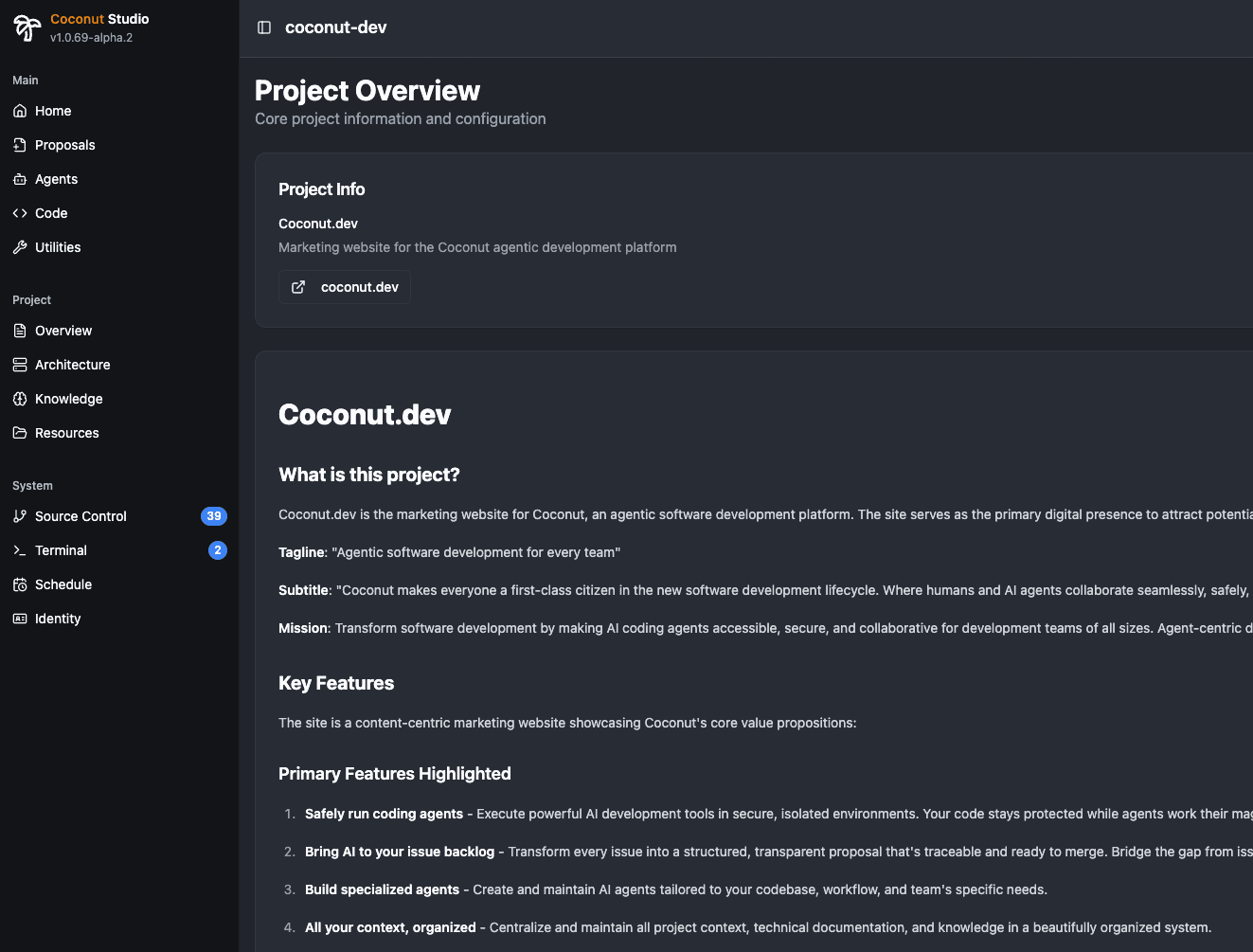The image size is (1253, 952).
Task: Open Knowledge via its book icon
Action: tap(19, 398)
